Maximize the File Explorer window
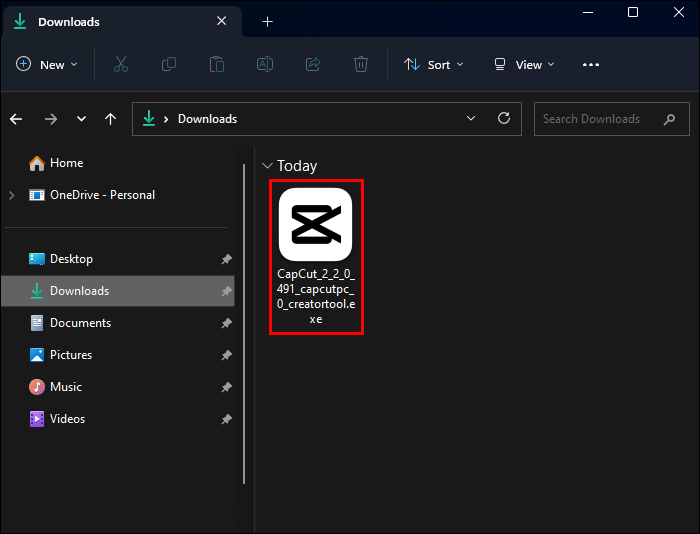This screenshot has width=700, height=534. click(x=633, y=13)
